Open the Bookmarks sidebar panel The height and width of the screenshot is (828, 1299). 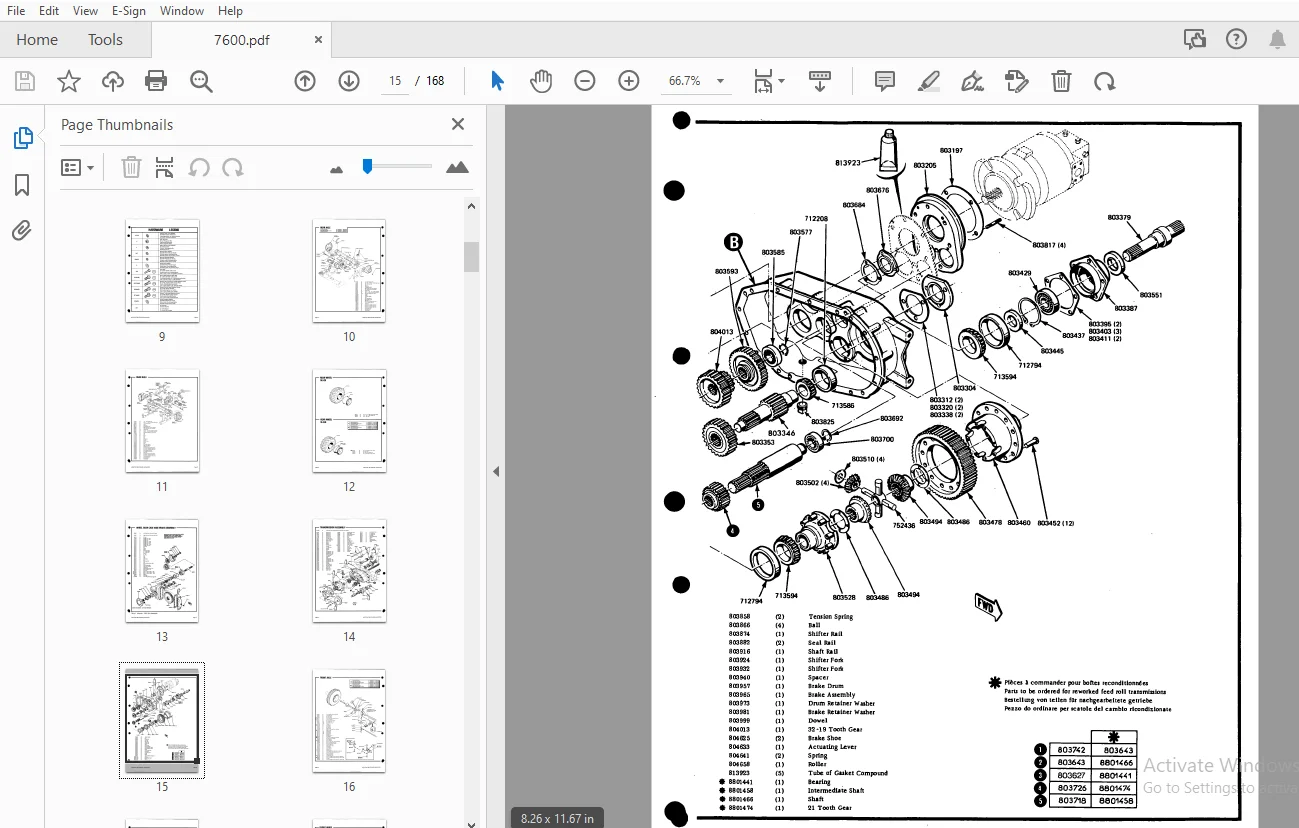22,185
